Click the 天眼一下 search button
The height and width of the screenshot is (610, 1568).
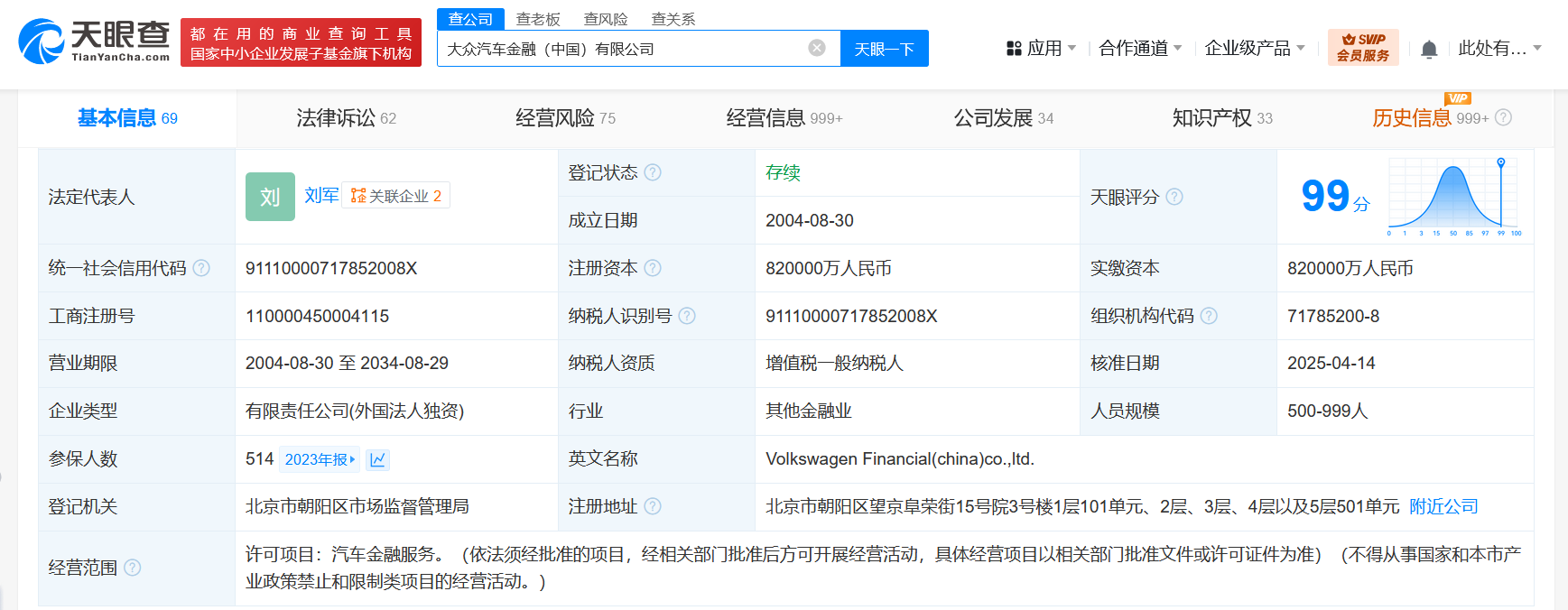pos(884,49)
